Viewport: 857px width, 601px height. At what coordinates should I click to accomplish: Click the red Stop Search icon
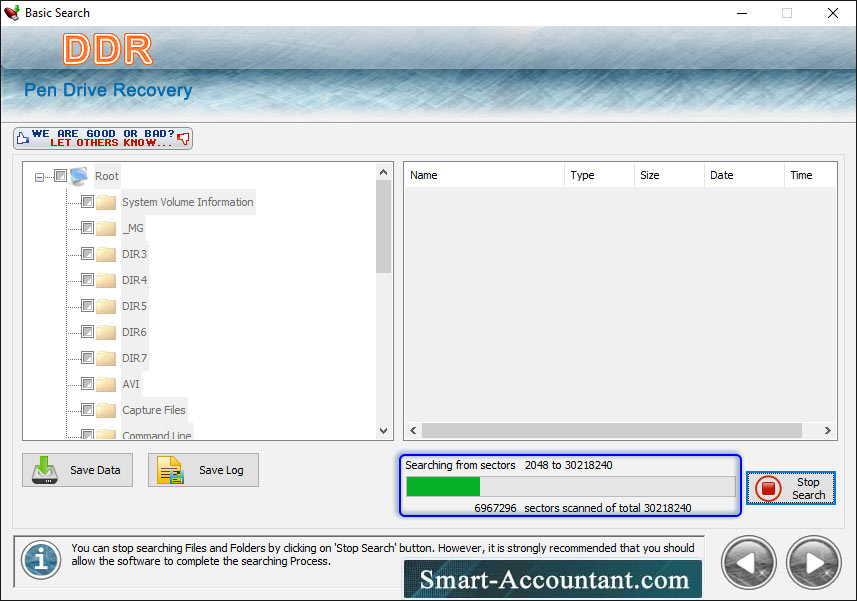[768, 488]
